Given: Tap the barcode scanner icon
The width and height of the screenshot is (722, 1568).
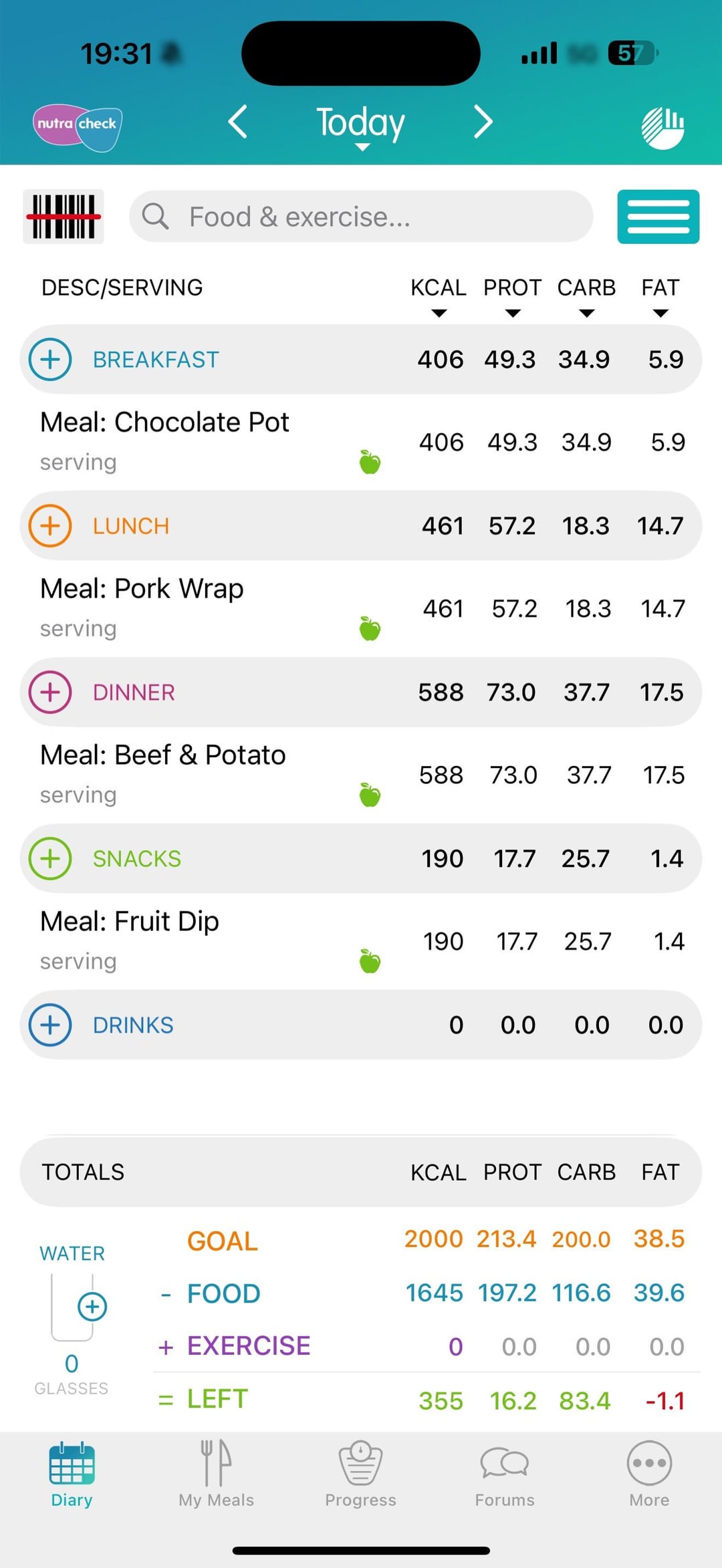Looking at the screenshot, I should (x=64, y=217).
